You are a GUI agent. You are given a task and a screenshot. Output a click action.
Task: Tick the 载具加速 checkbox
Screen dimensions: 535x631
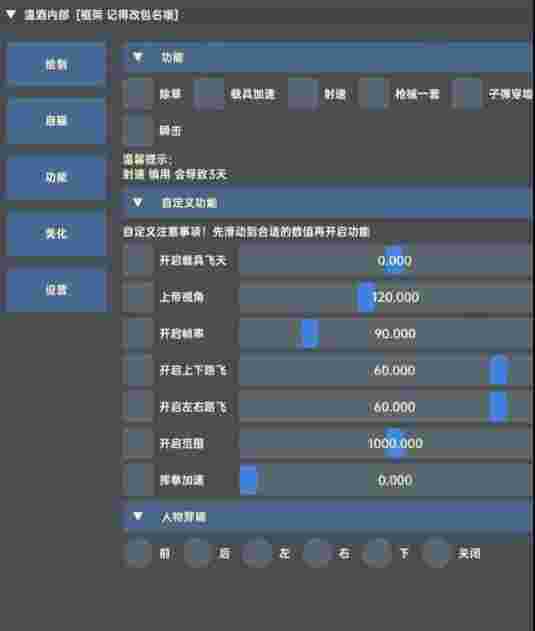[209, 94]
